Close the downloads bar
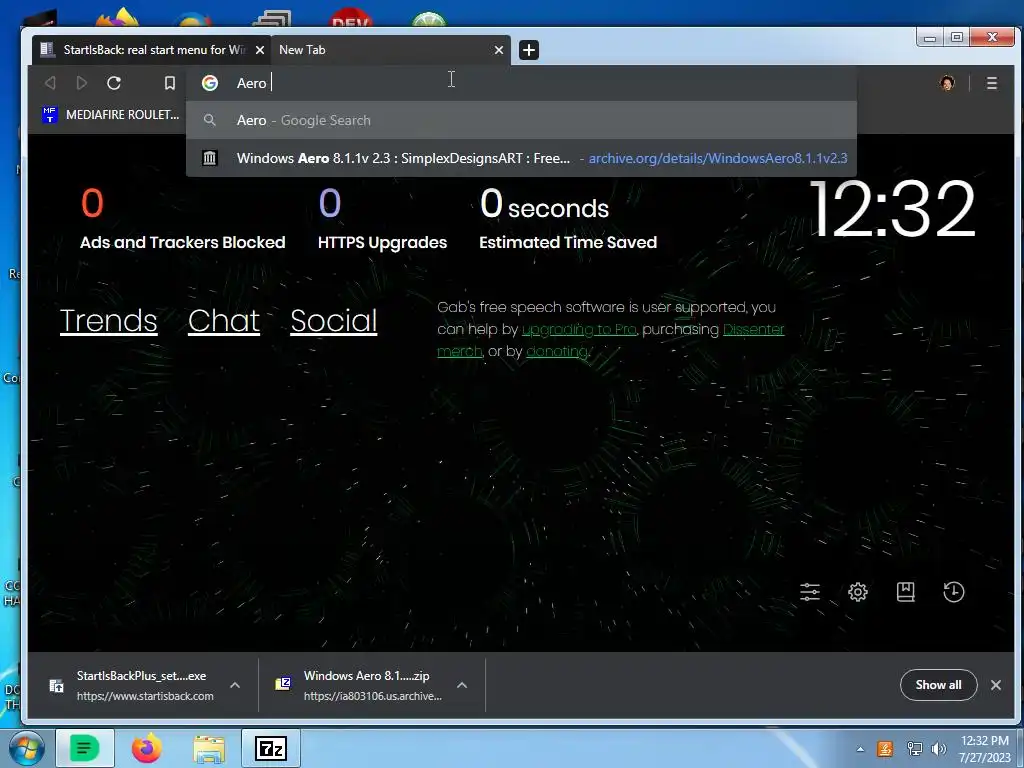The image size is (1024, 768). click(996, 685)
